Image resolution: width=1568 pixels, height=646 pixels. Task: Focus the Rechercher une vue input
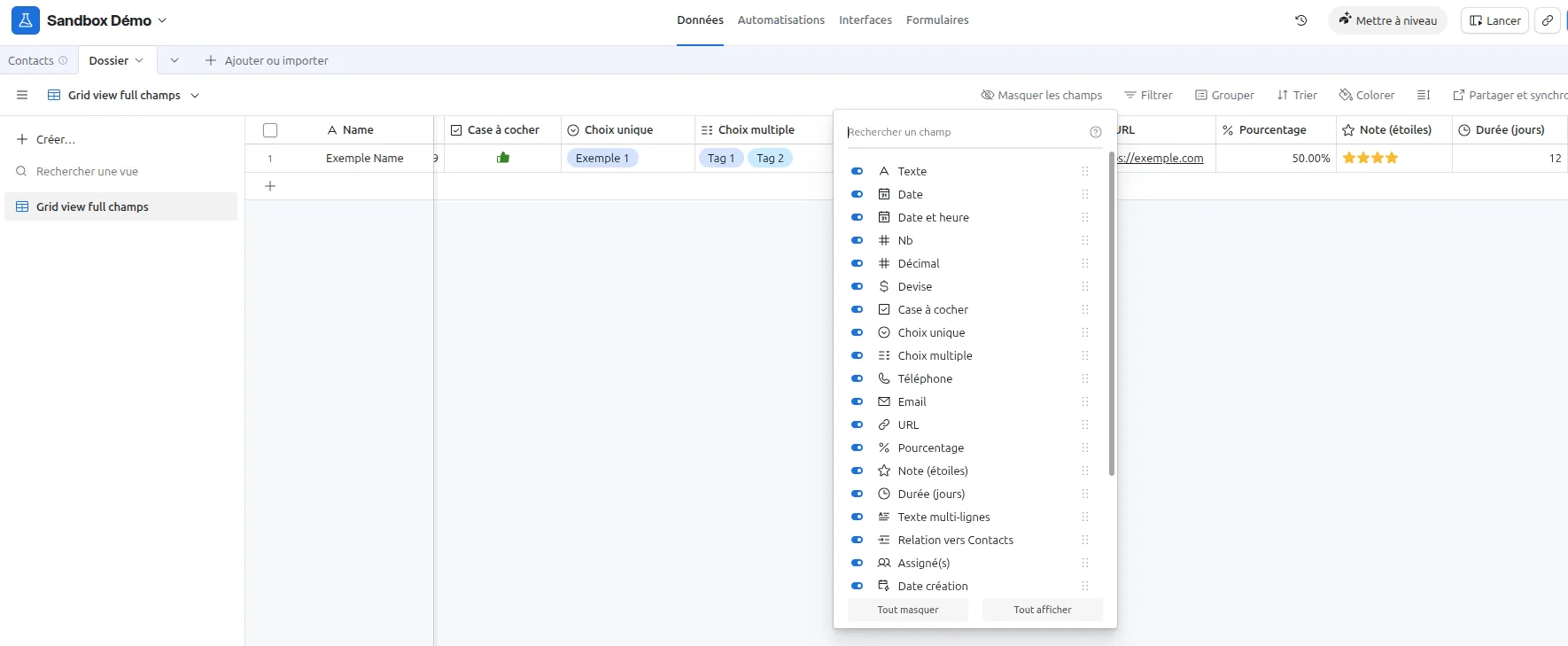[x=87, y=171]
